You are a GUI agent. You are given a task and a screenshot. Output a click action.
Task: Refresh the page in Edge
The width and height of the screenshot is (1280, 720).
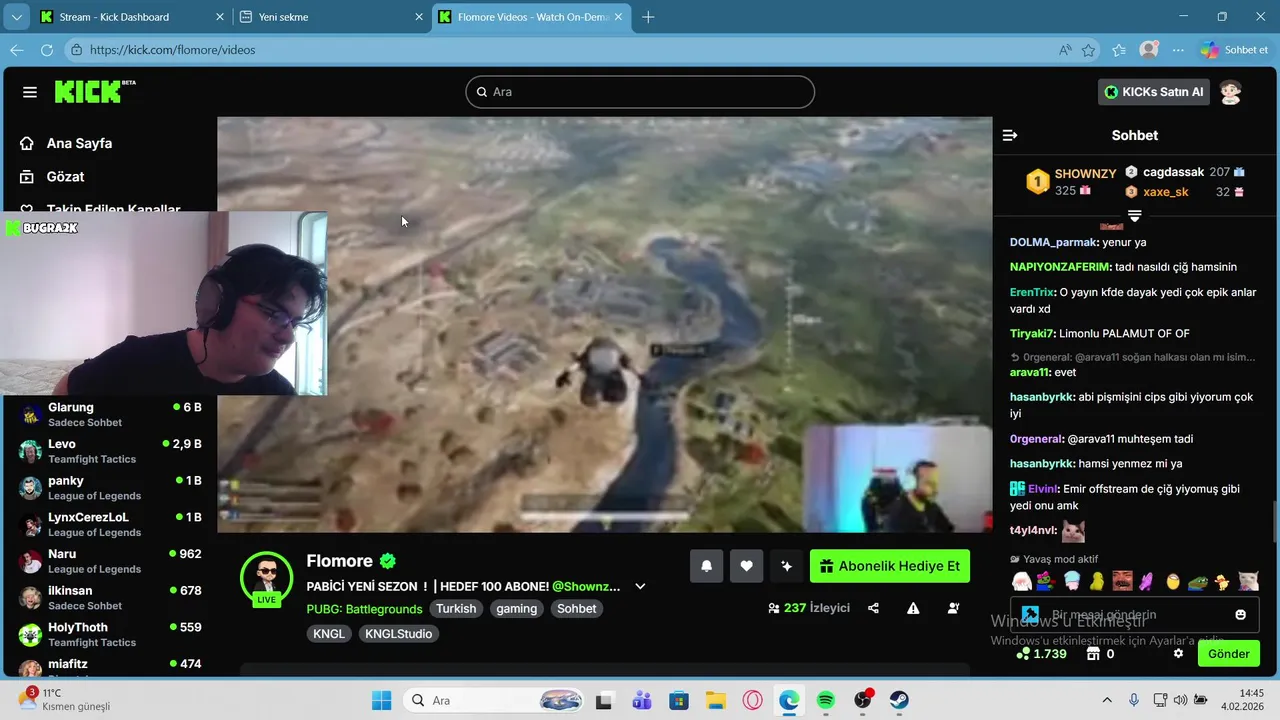[47, 50]
